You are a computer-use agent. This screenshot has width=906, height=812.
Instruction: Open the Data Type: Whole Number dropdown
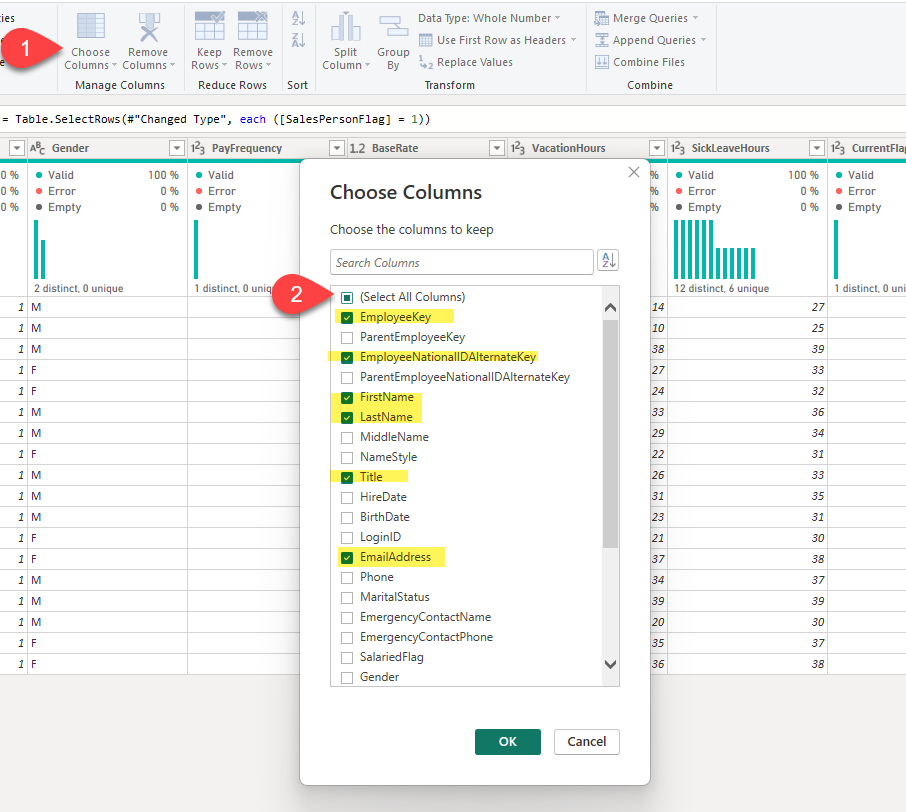(x=489, y=18)
